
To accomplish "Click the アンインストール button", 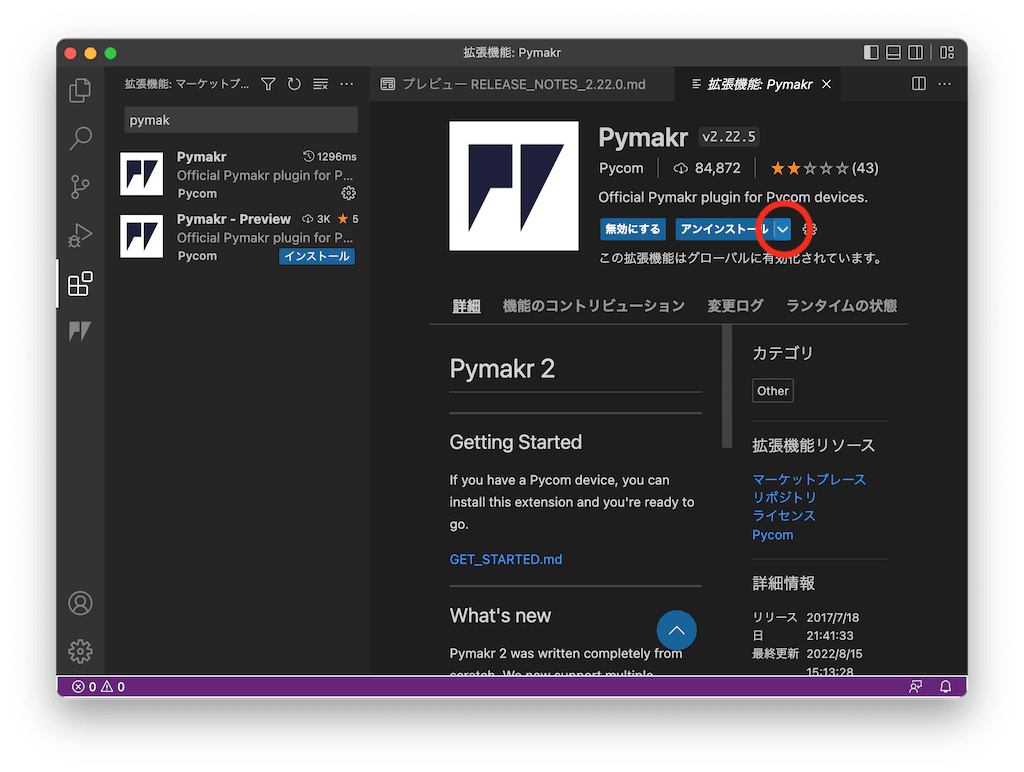I will pyautogui.click(x=724, y=229).
